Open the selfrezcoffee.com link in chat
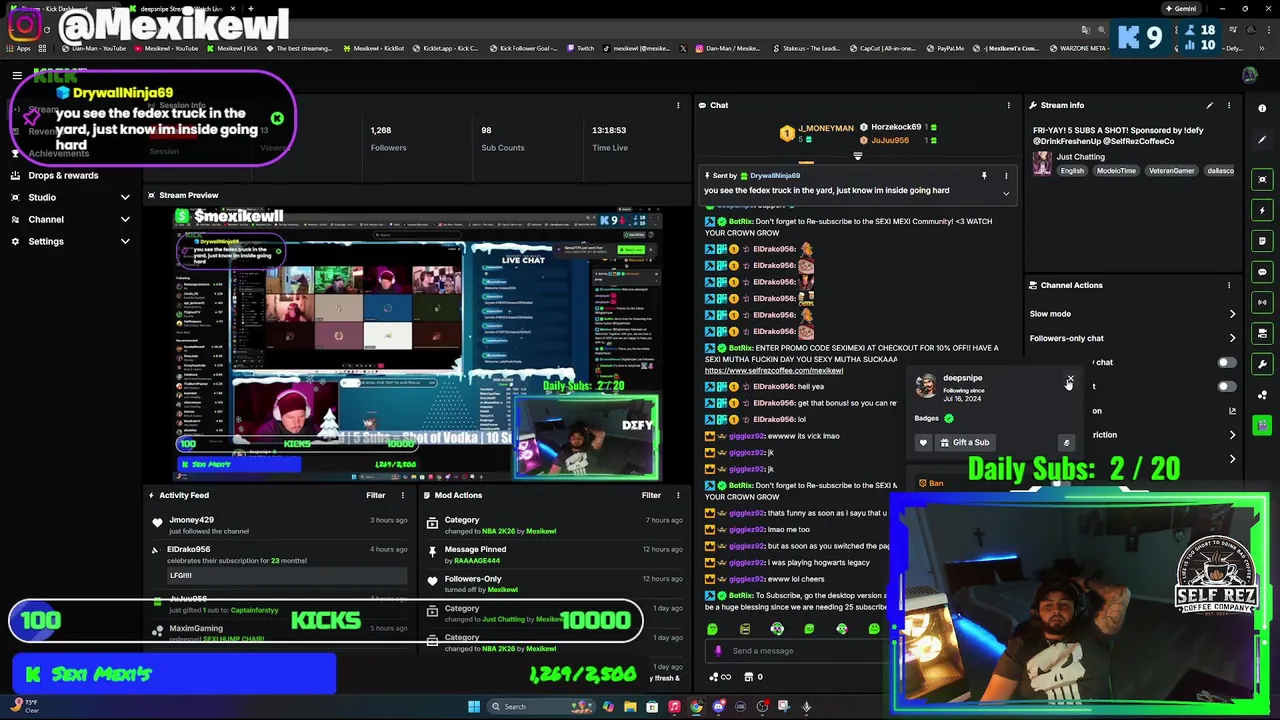Image resolution: width=1280 pixels, height=720 pixels. 774,370
